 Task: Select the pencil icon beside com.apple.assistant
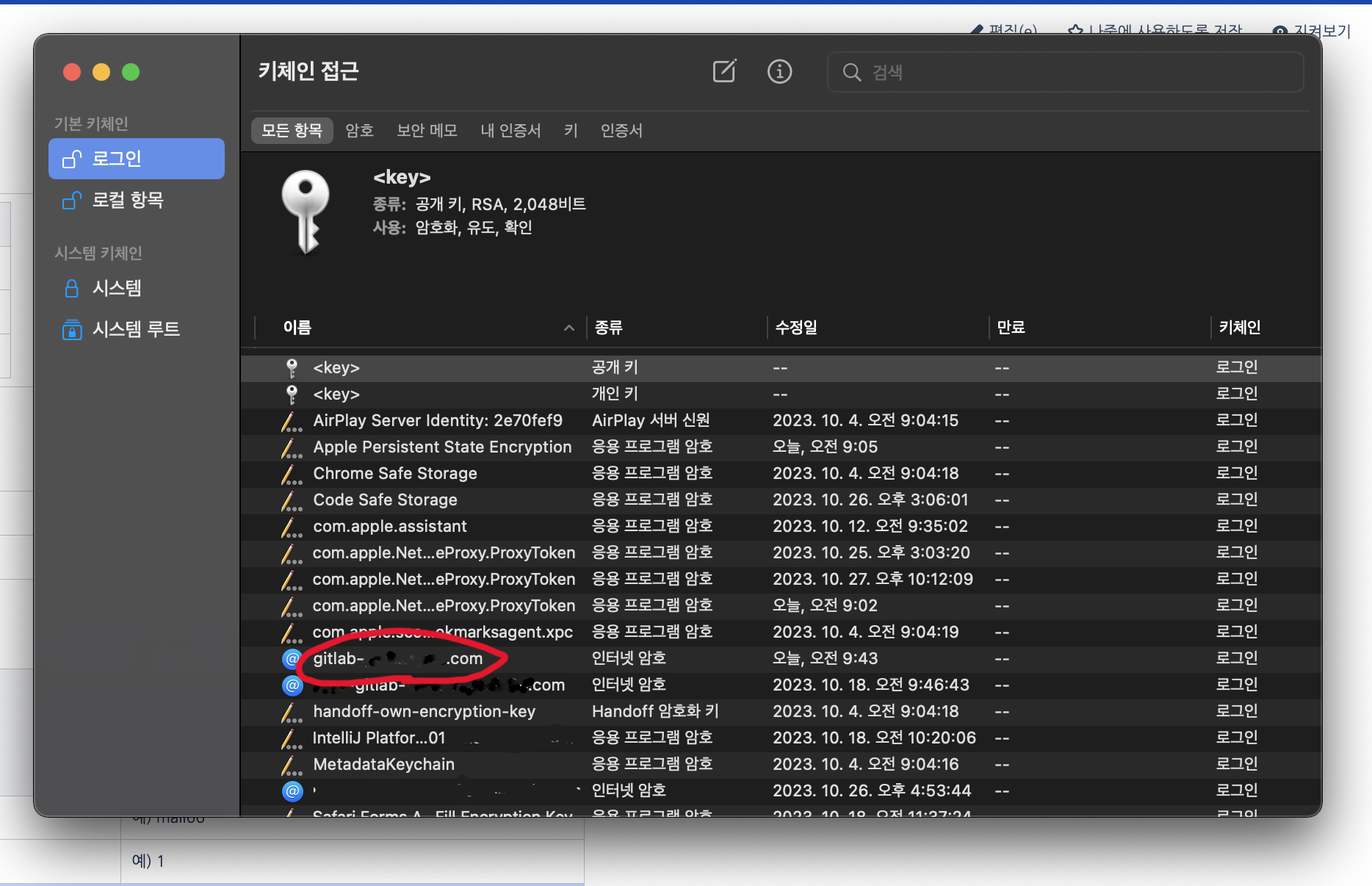[x=292, y=527]
